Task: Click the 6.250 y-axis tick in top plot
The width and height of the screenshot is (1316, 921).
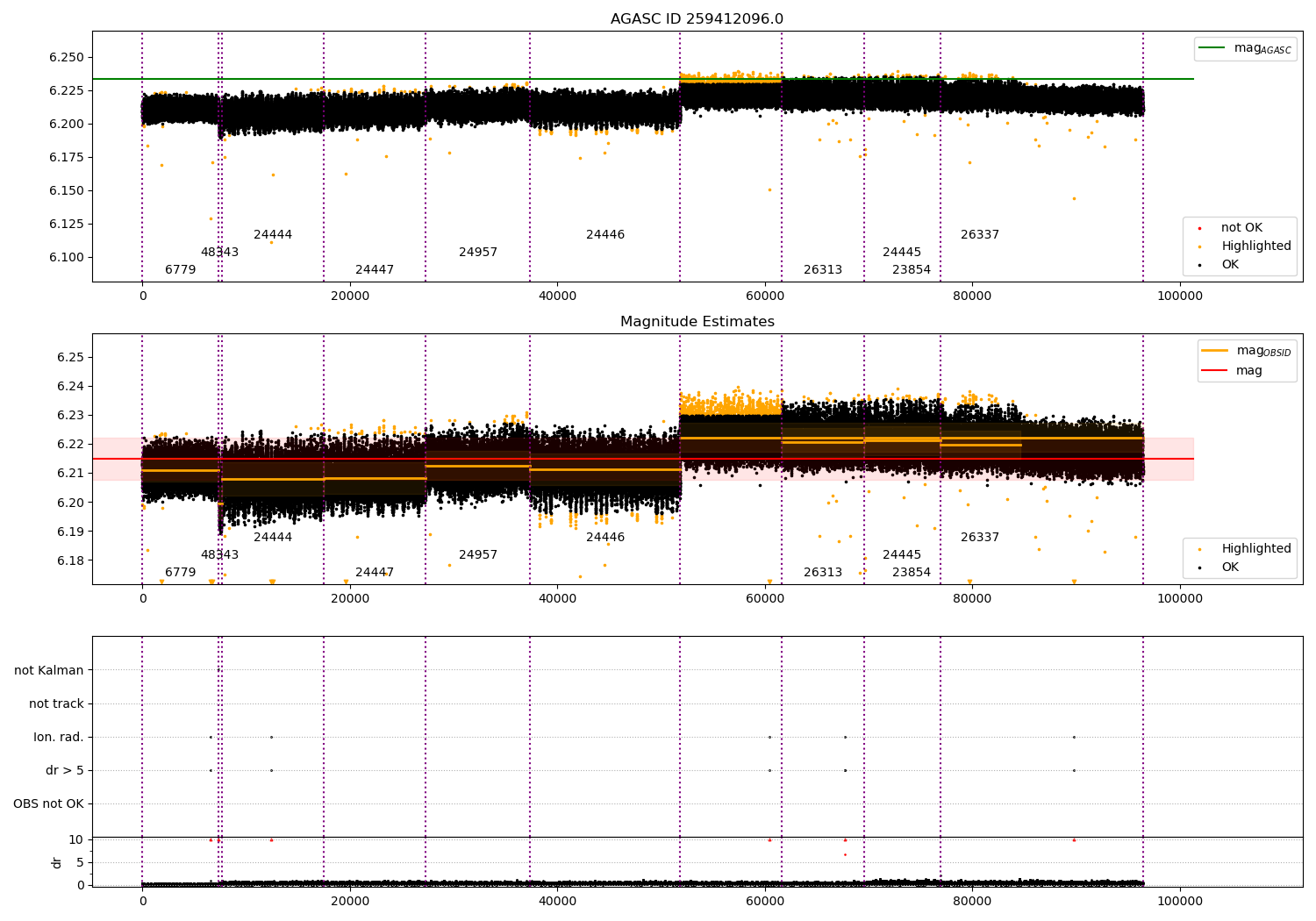Action: pos(67,58)
